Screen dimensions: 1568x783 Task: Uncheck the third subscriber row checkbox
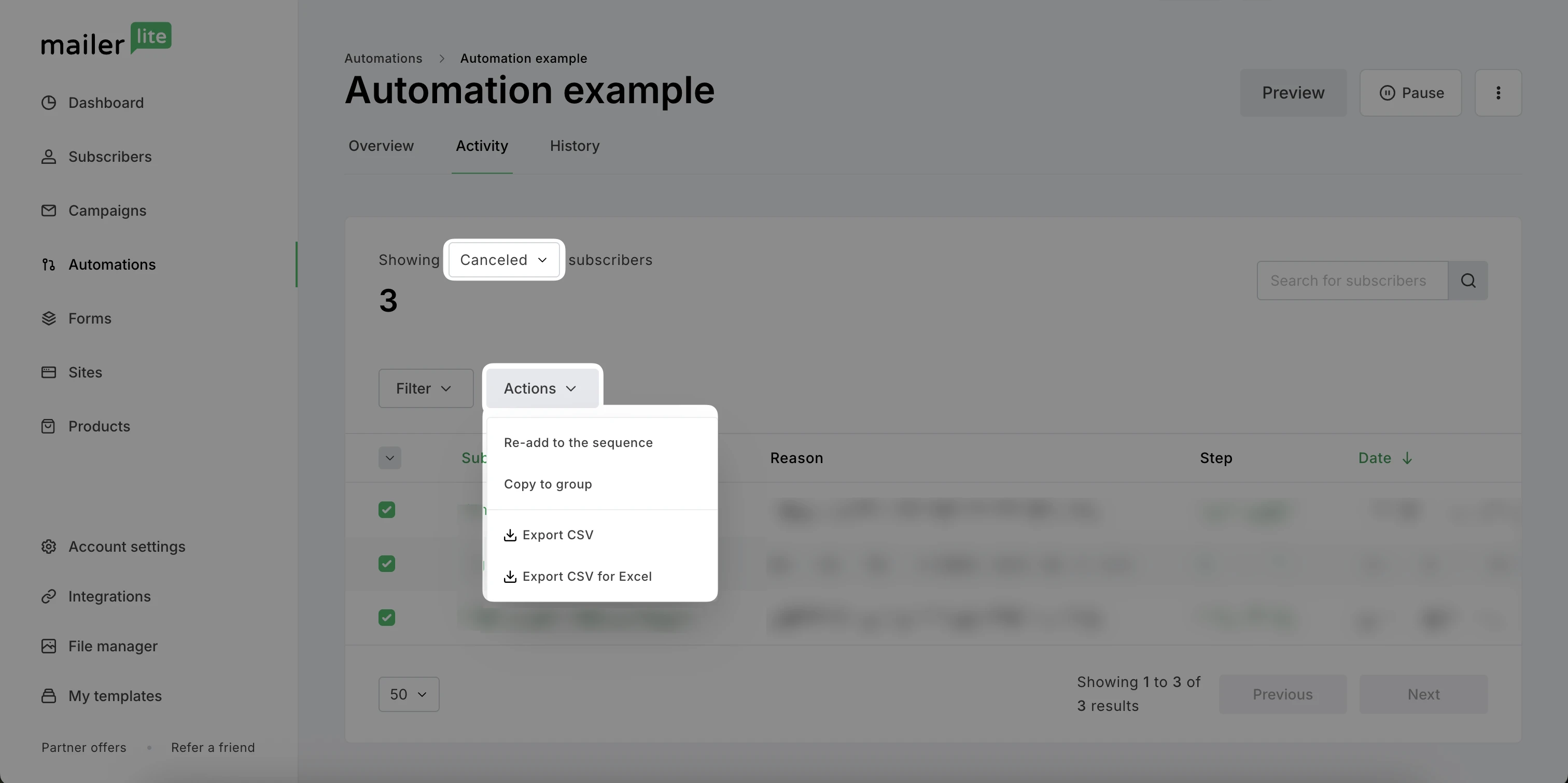(386, 618)
